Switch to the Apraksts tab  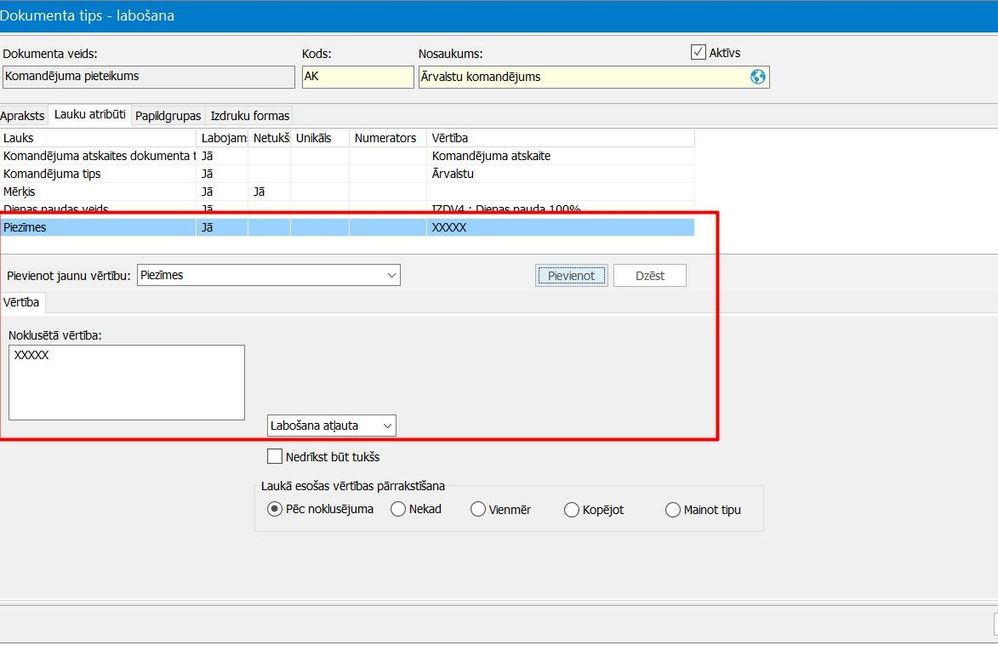click(x=22, y=115)
